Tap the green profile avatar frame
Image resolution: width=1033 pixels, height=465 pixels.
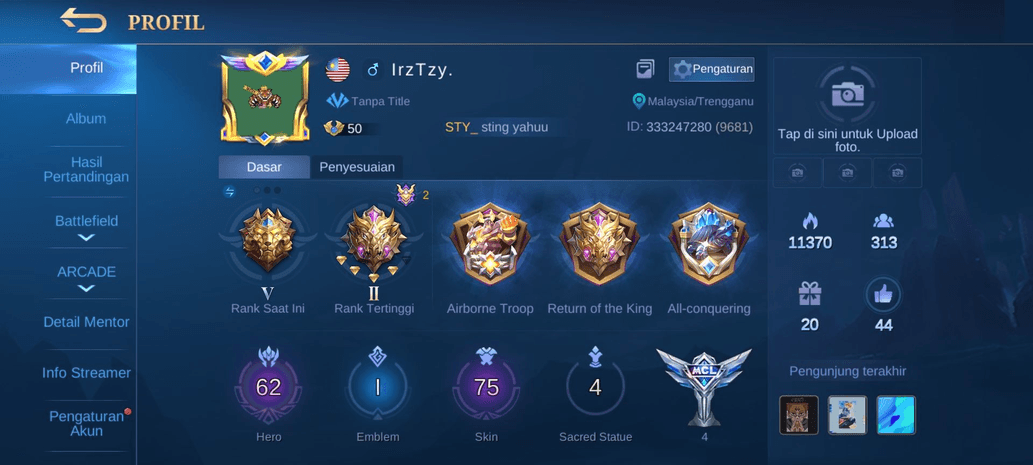[x=265, y=98]
